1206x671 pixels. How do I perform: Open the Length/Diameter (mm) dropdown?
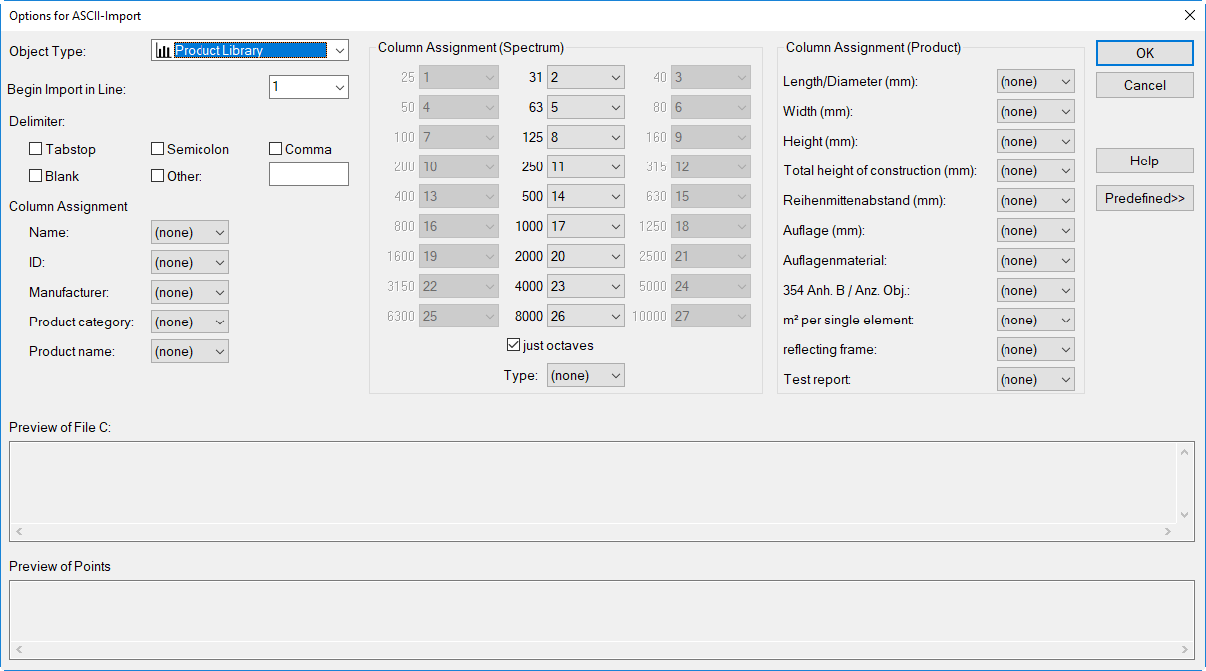(x=1036, y=82)
